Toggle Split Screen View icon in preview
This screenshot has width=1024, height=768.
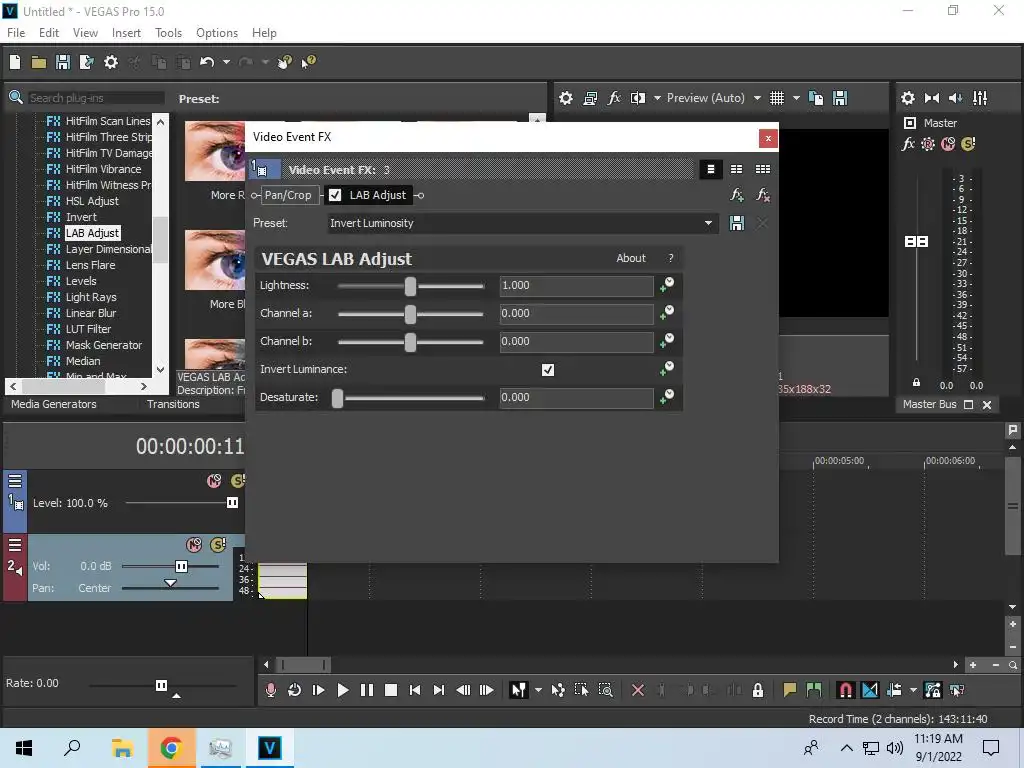tap(637, 98)
